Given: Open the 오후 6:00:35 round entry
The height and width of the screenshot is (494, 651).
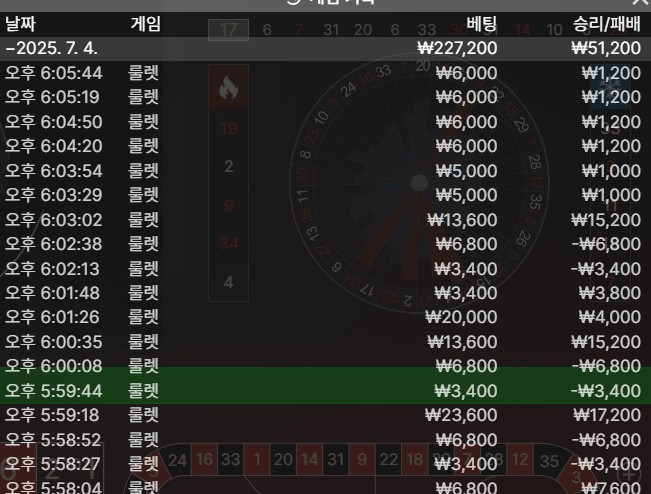Looking at the screenshot, I should [325, 341].
